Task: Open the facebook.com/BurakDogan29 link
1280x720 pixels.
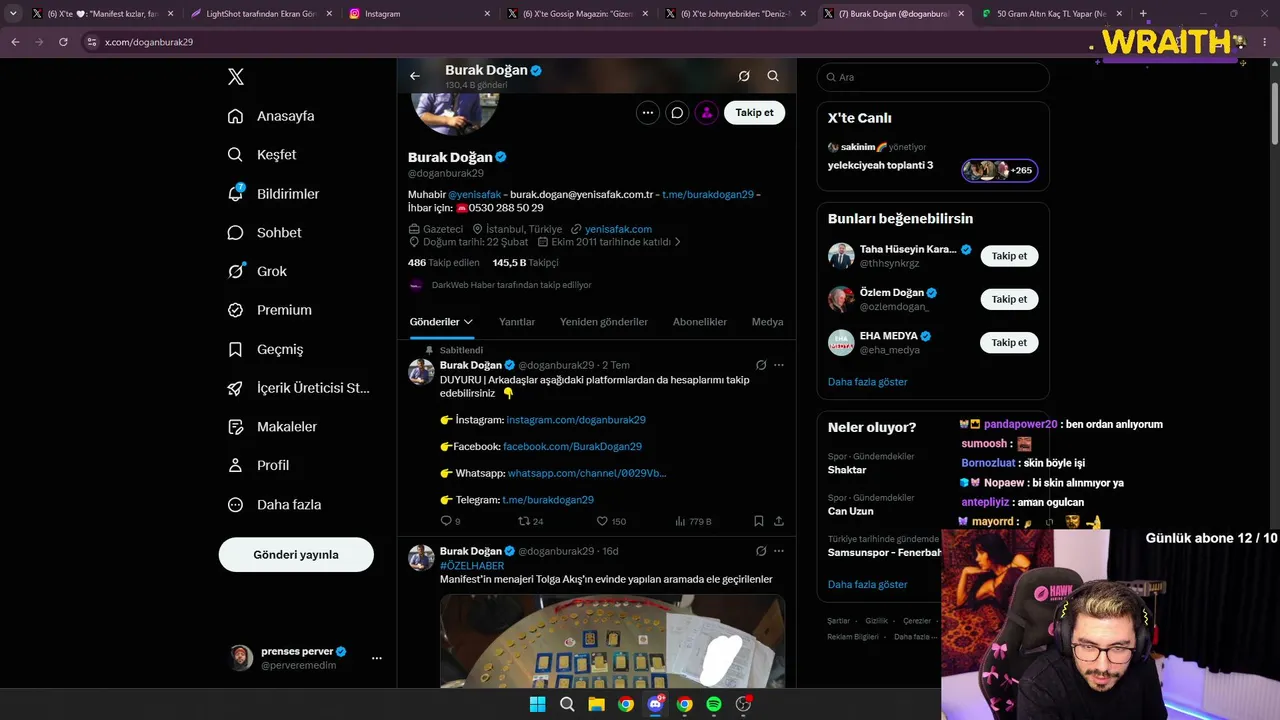Action: pyautogui.click(x=572, y=447)
